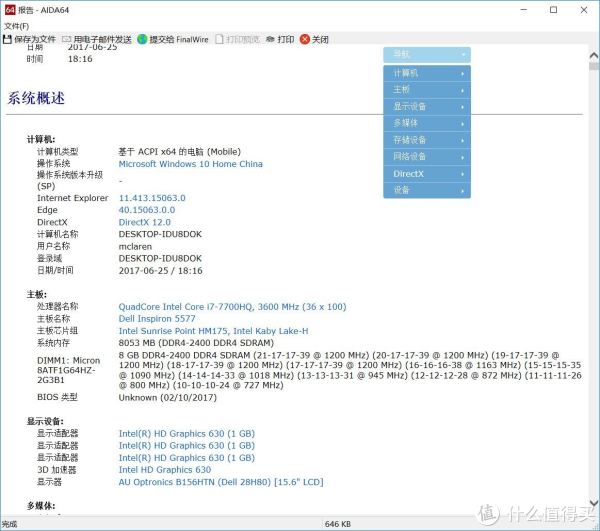This screenshot has width=600, height=531.
Task: Close the report via red 关闭 icon
Action: point(305,39)
